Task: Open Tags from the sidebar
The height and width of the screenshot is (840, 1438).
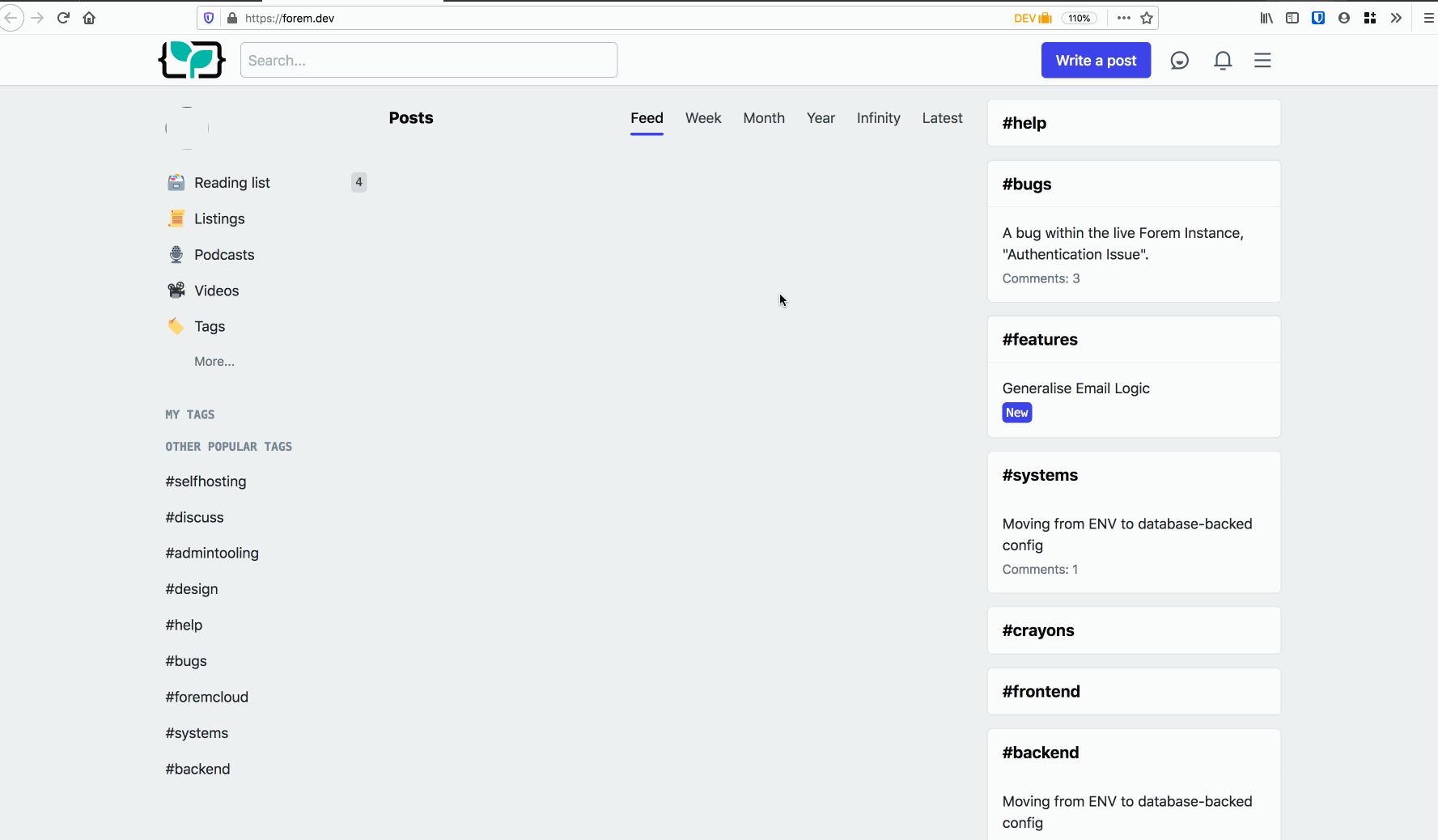Action: 209,326
